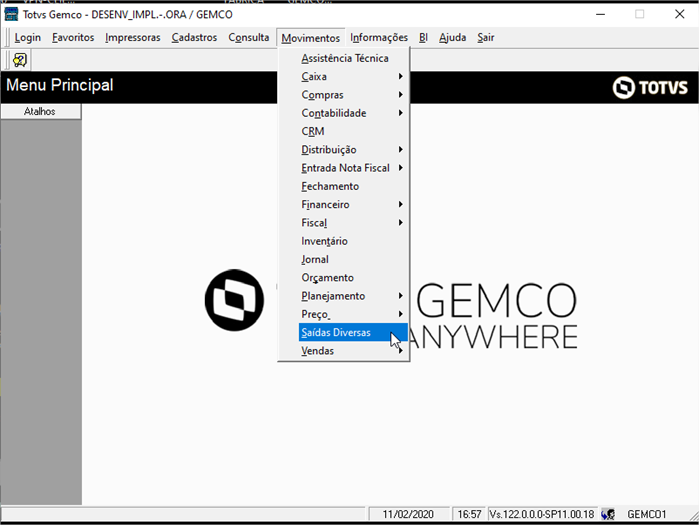Click the time 16:57 in status bar
The image size is (699, 525).
(469, 514)
